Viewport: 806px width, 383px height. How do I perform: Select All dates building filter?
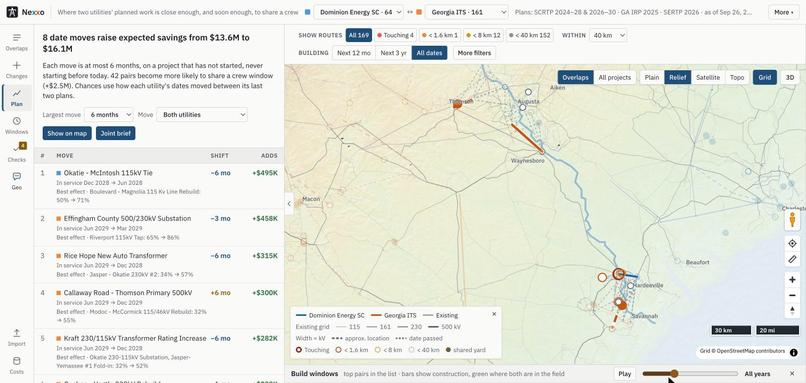429,53
